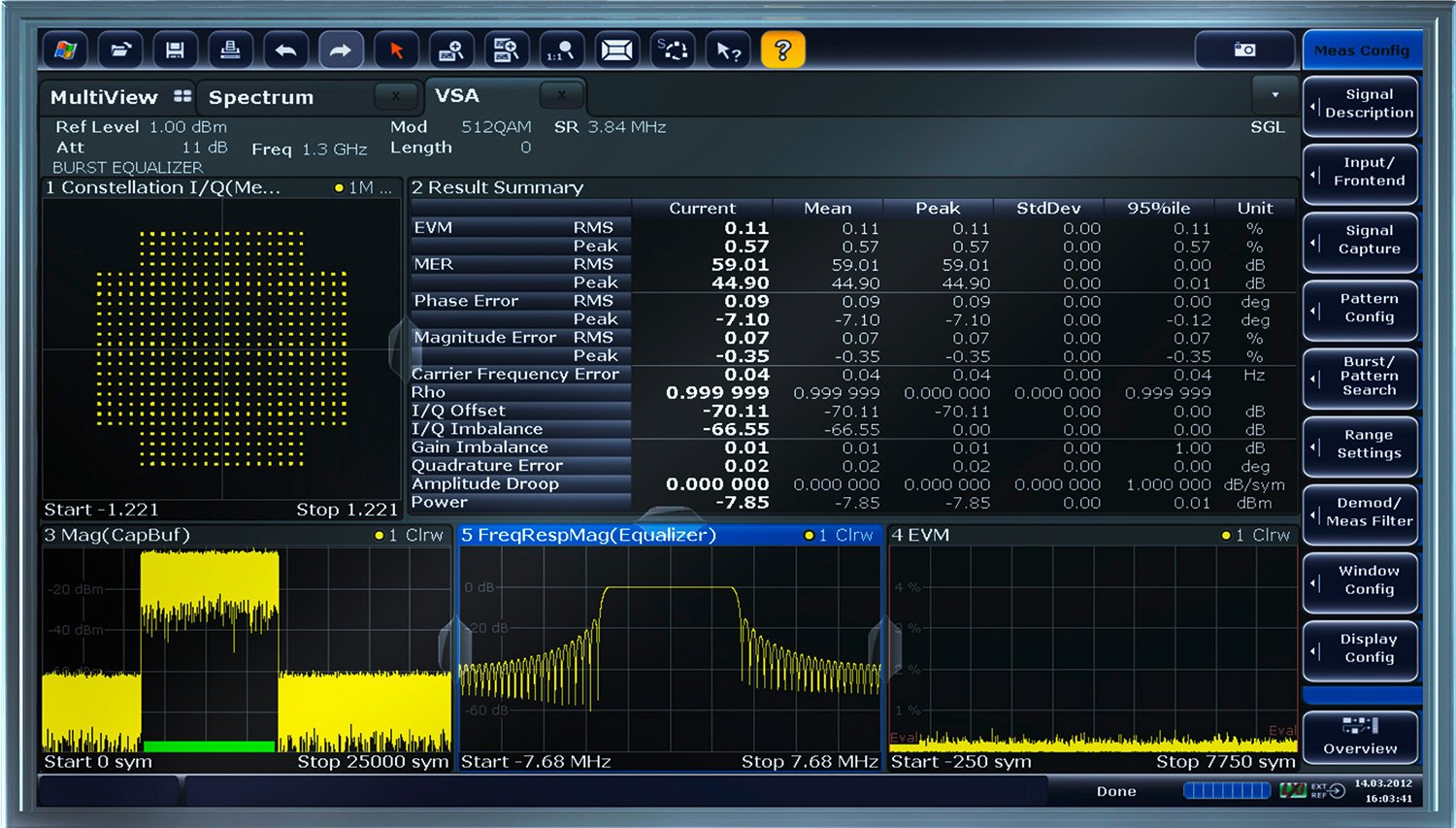1456x828 pixels.
Task: Expand the Range Settings menu
Action: click(1361, 445)
